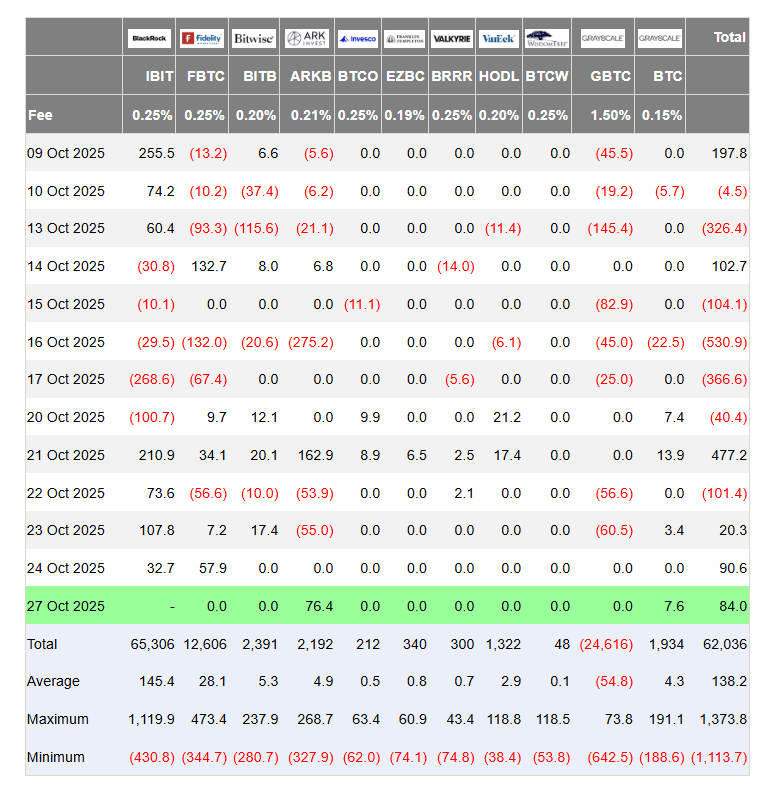
Task: Click the BlackRock logo
Action: (x=149, y=38)
